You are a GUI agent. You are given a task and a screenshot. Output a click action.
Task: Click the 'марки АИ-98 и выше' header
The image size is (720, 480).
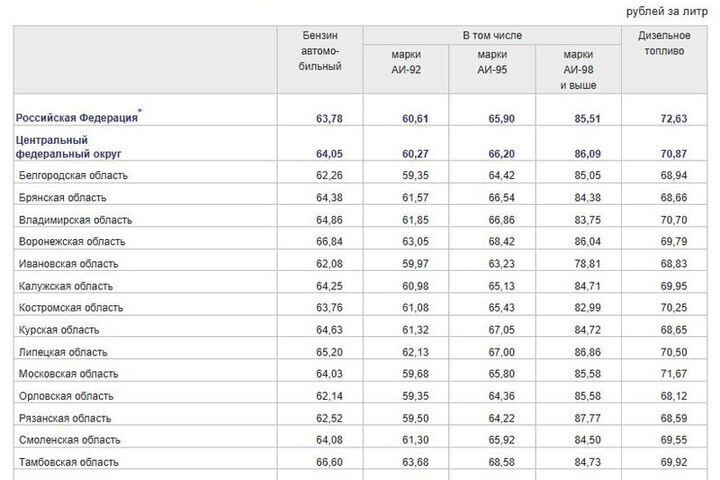[578, 70]
